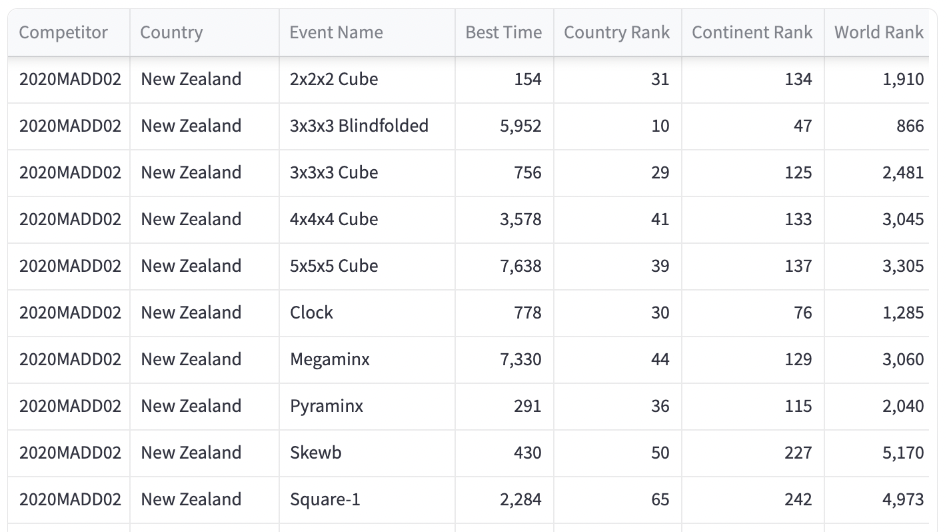
Task: Click the world rank 5,170 cell
Action: click(x=903, y=453)
